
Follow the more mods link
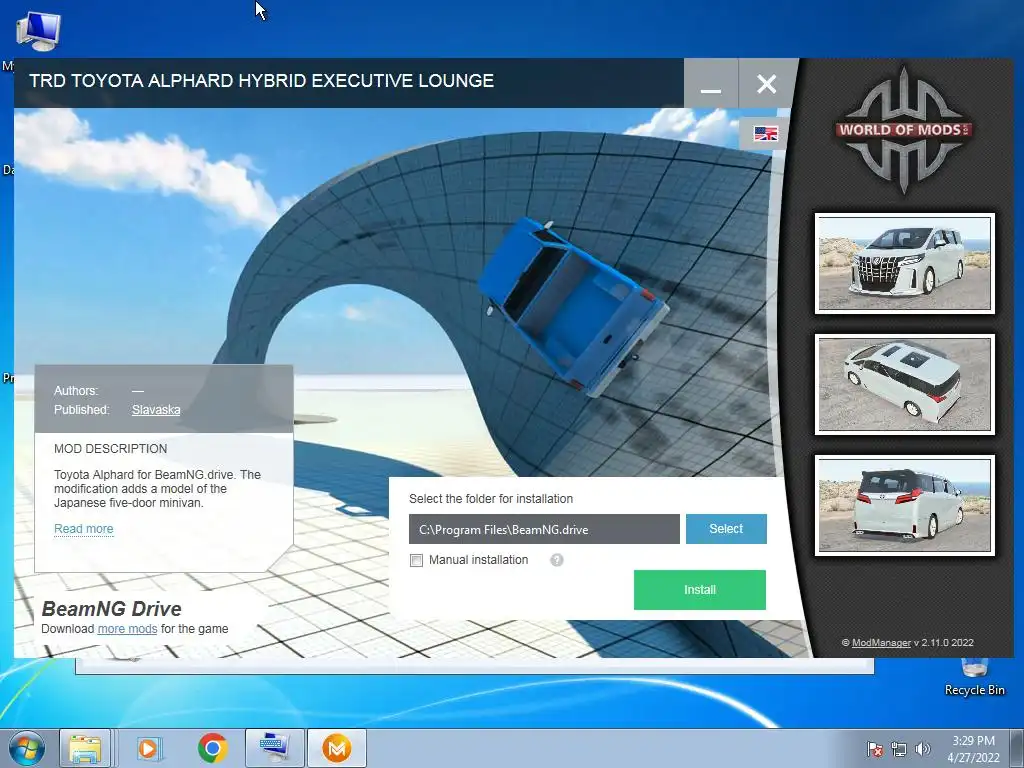pos(127,629)
